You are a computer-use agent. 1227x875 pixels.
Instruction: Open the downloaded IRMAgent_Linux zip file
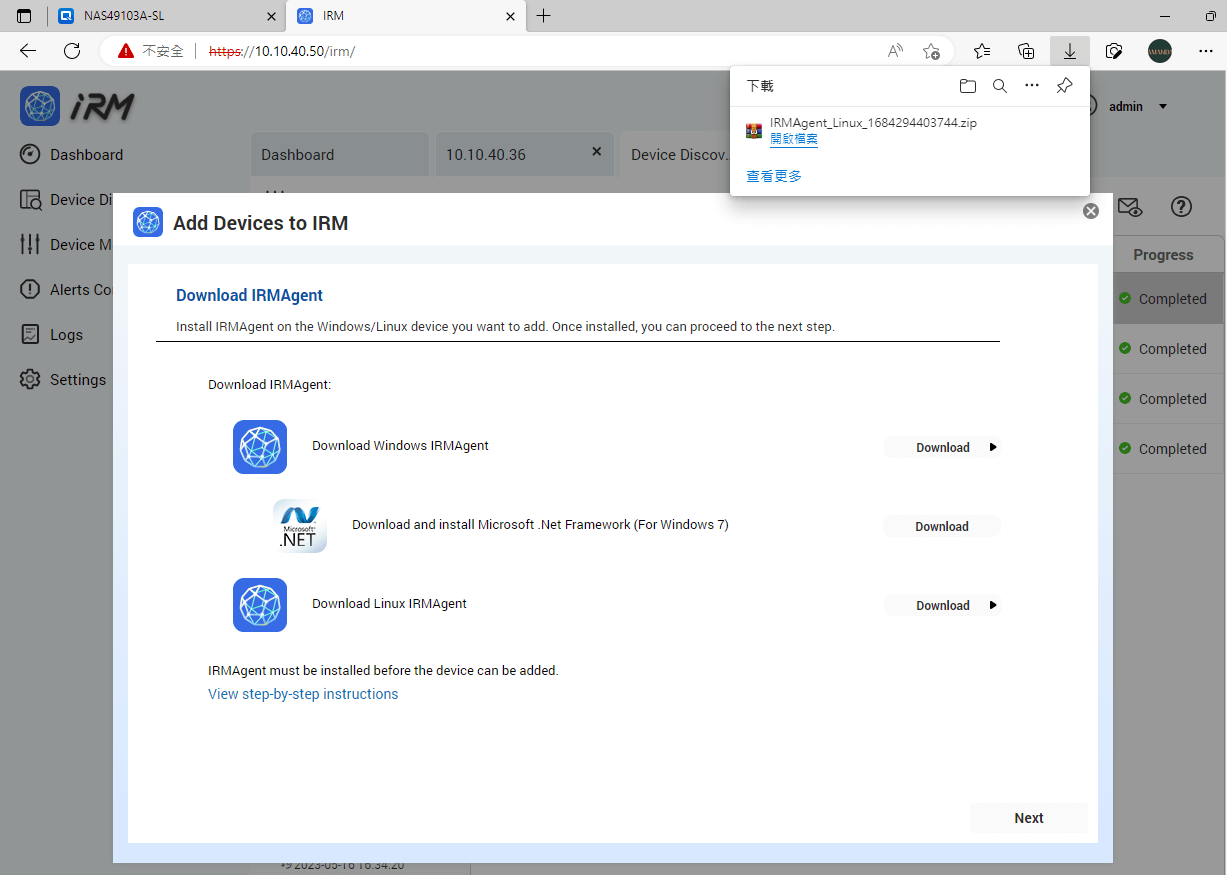tap(793, 138)
